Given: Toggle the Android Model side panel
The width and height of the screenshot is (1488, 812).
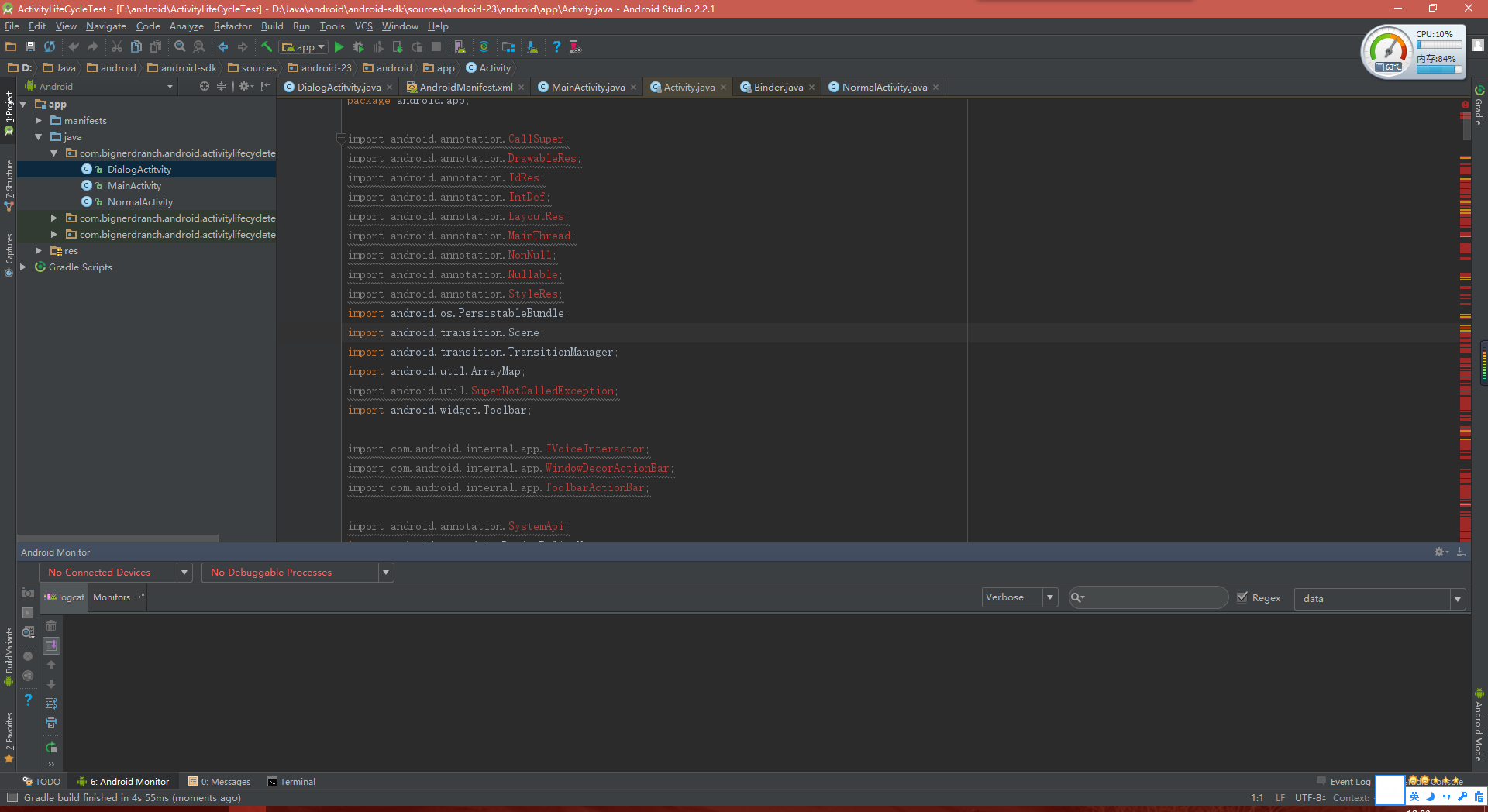Looking at the screenshot, I should pyautogui.click(x=1479, y=725).
